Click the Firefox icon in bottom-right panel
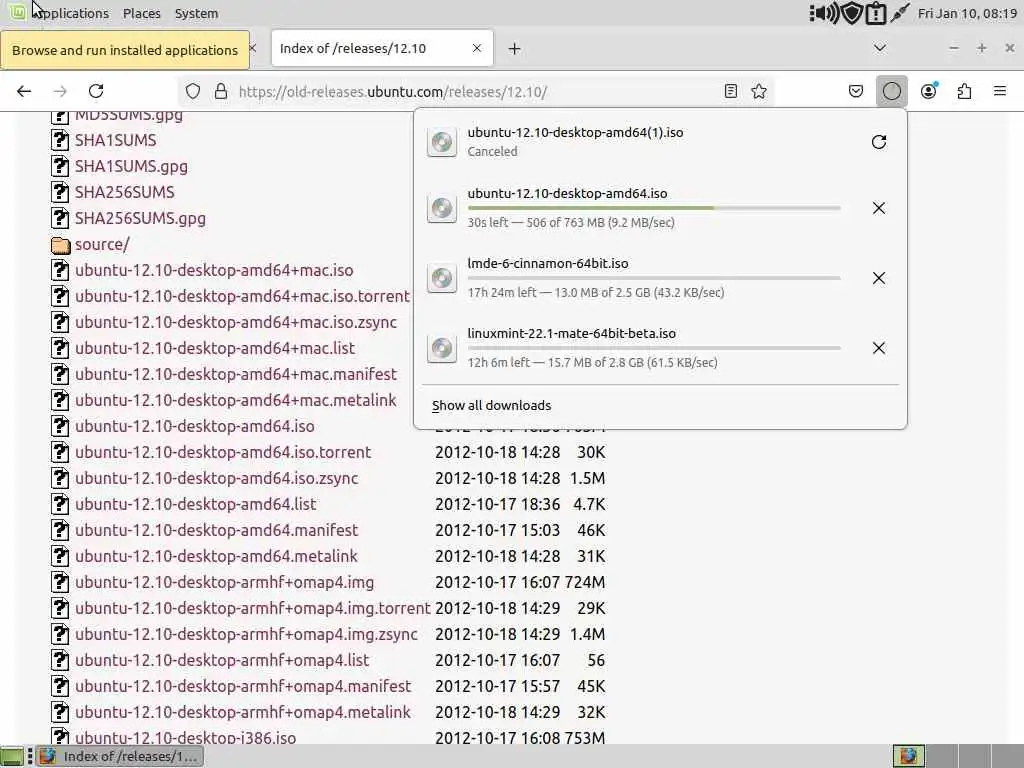This screenshot has height=768, width=1024. point(908,756)
